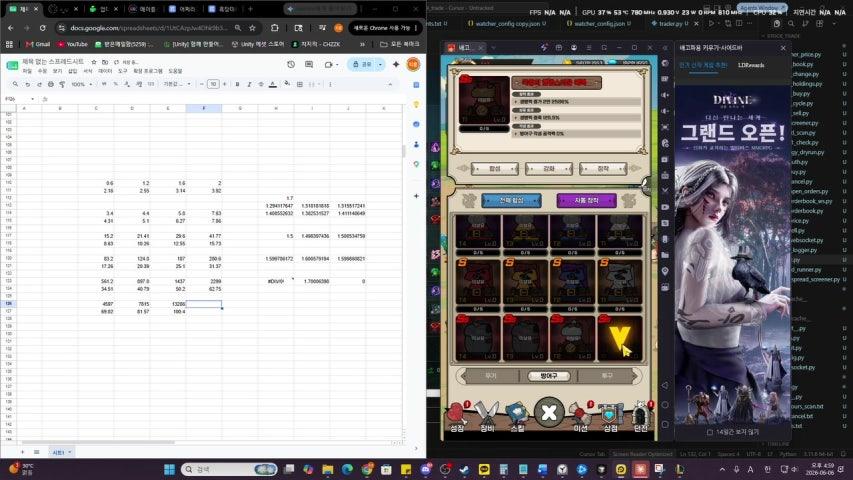Viewport: 853px width, 480px height.
Task: Increase font size with plus button
Action: 225,84
